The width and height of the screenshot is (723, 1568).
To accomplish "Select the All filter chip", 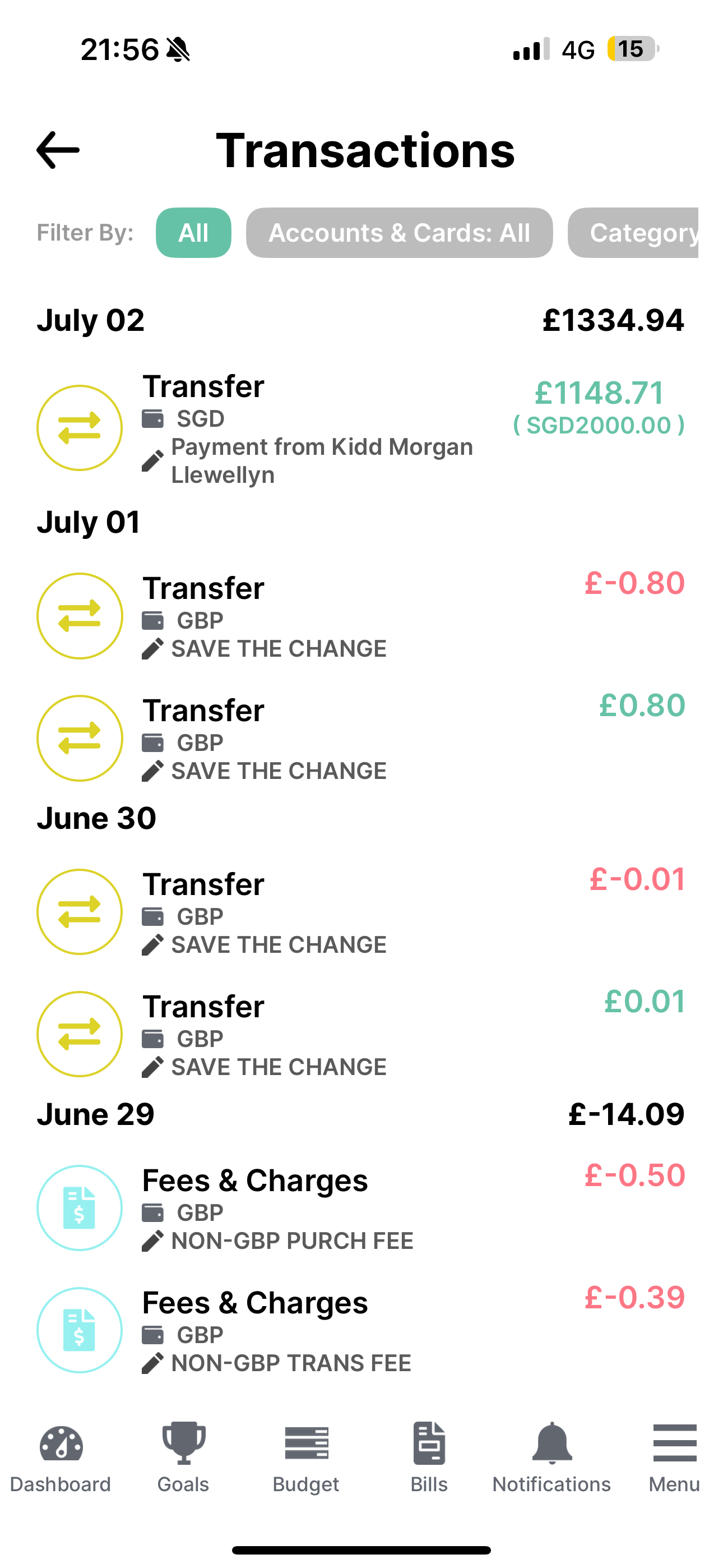I will pyautogui.click(x=193, y=233).
